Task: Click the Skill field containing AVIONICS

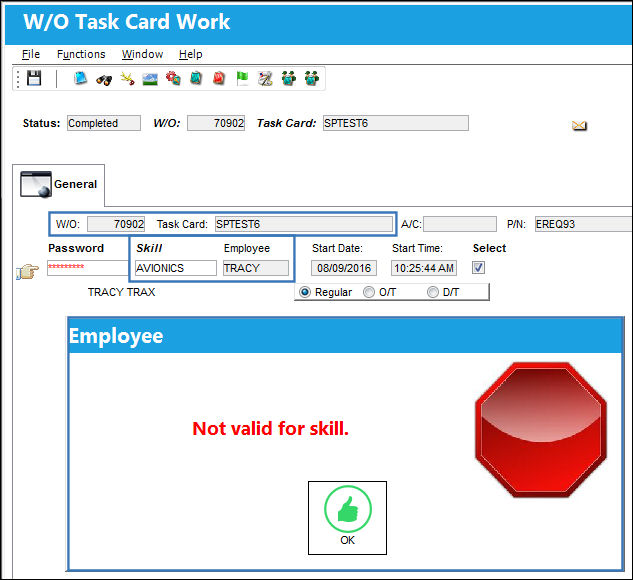Action: coord(176,268)
